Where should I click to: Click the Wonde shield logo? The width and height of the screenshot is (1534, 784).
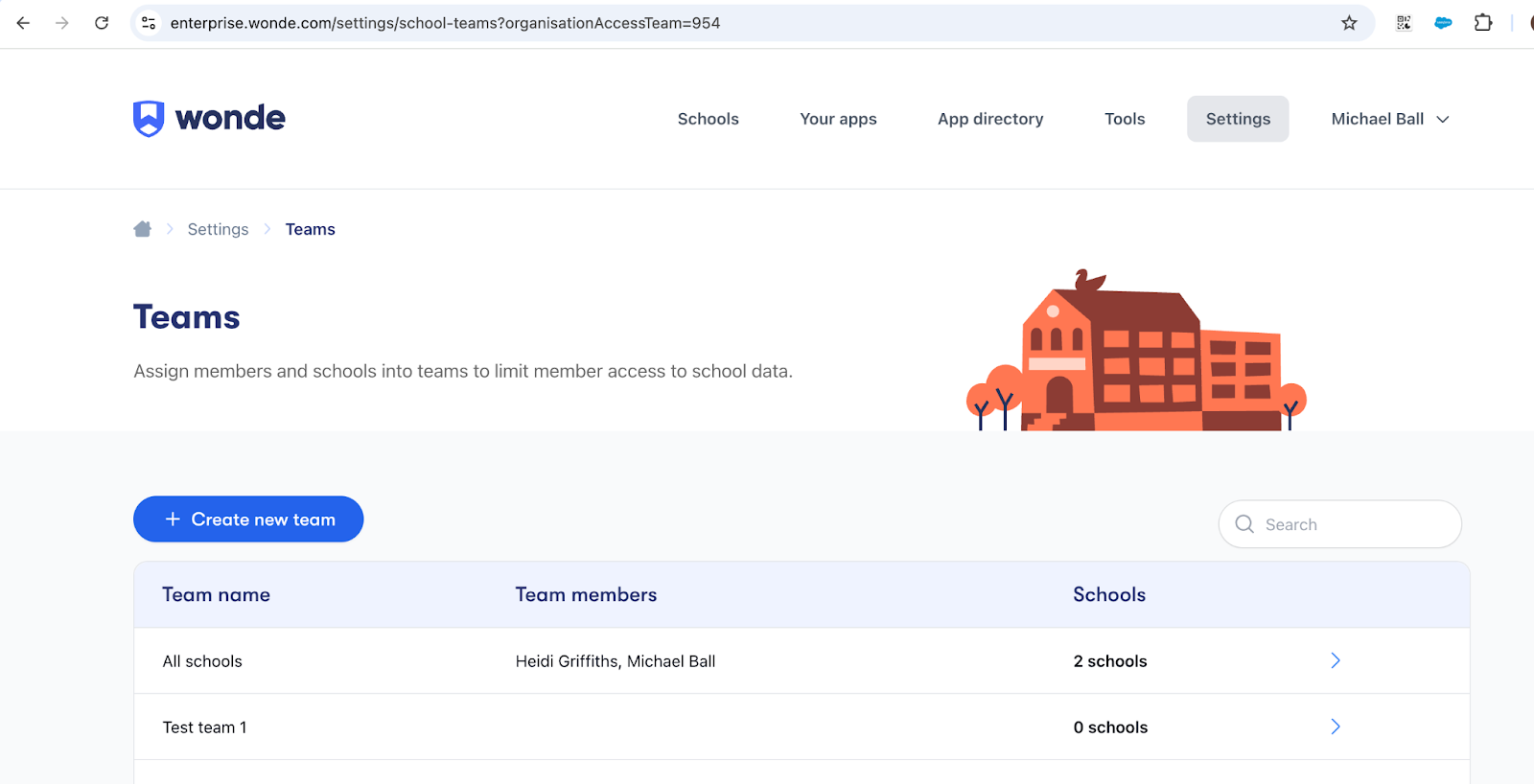149,119
